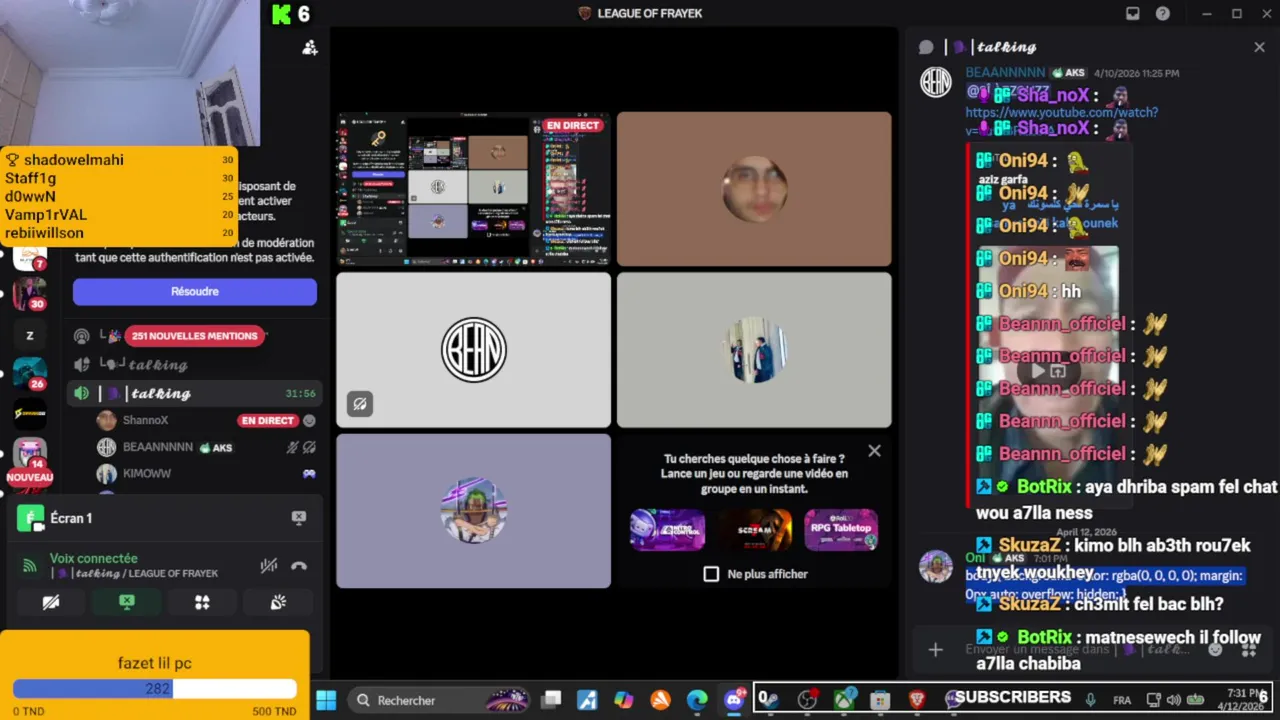Select the BEAN logo participant tile
Image resolution: width=1280 pixels, height=720 pixels.
click(x=473, y=350)
